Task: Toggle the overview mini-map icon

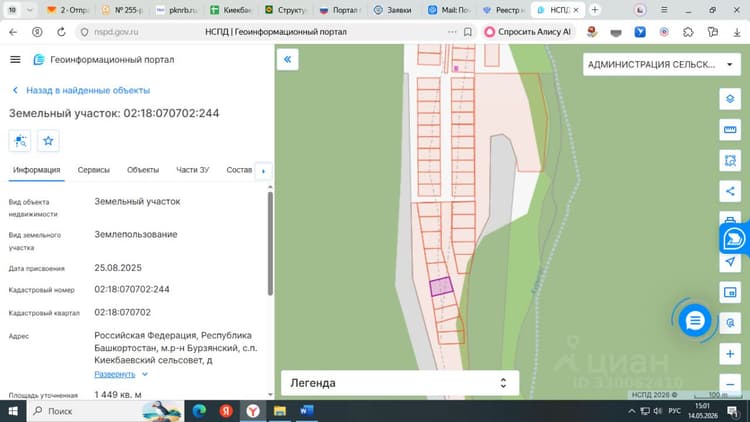Action: pyautogui.click(x=730, y=292)
